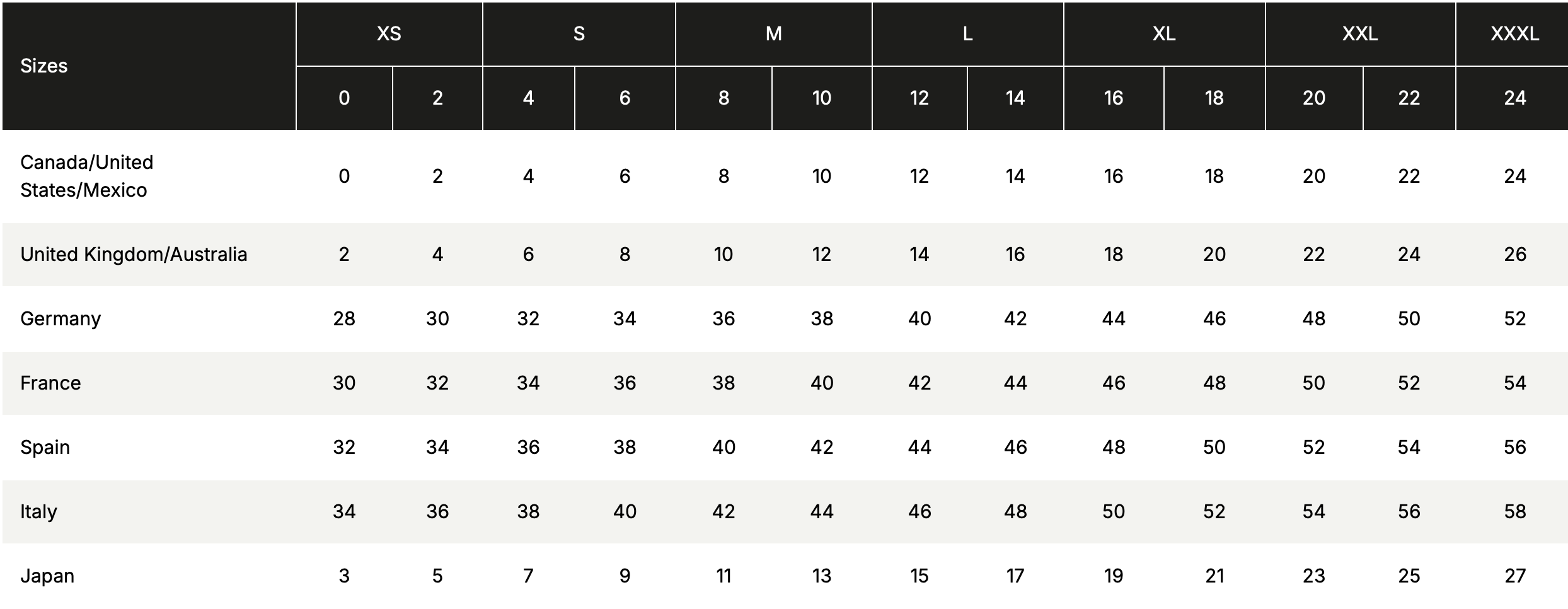The image size is (1568, 609).
Task: Click the XS size column header
Action: (x=389, y=33)
